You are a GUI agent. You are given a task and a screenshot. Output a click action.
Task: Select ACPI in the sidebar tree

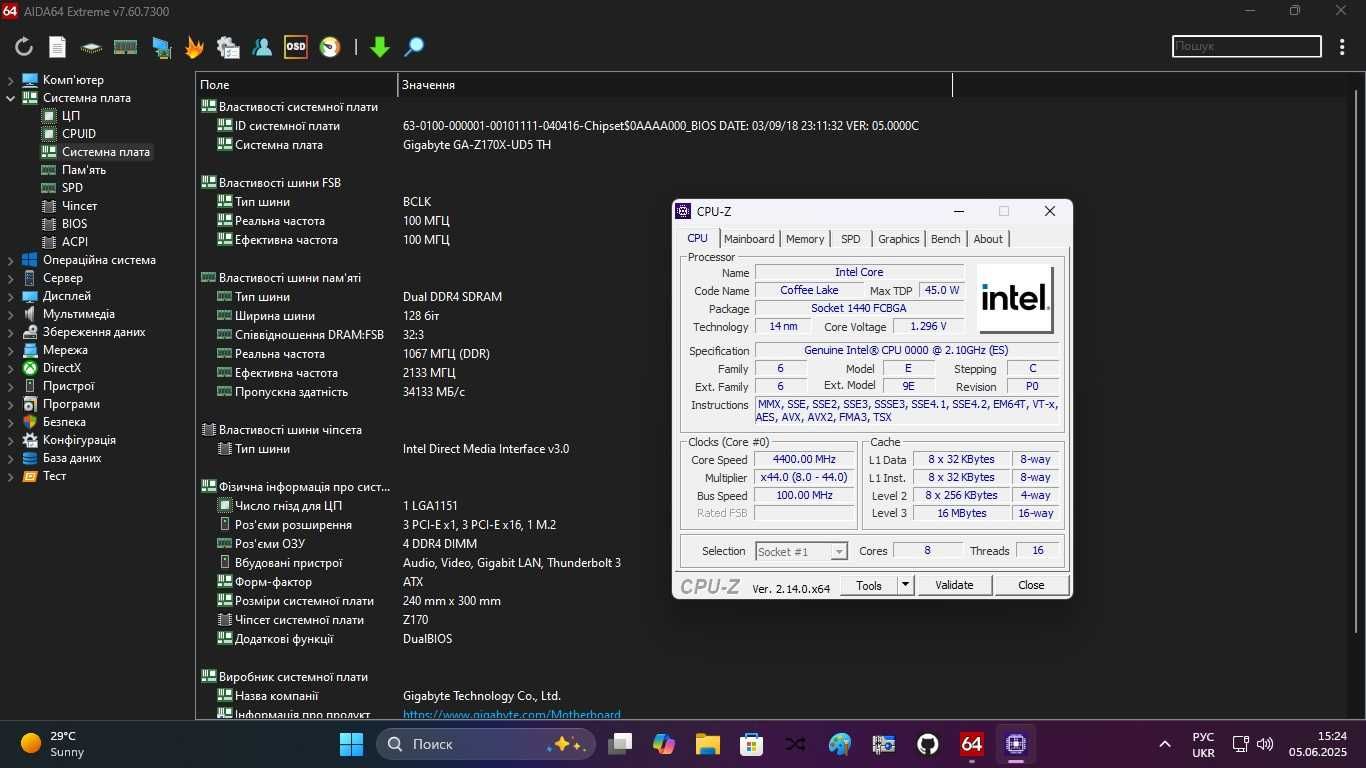coord(75,242)
